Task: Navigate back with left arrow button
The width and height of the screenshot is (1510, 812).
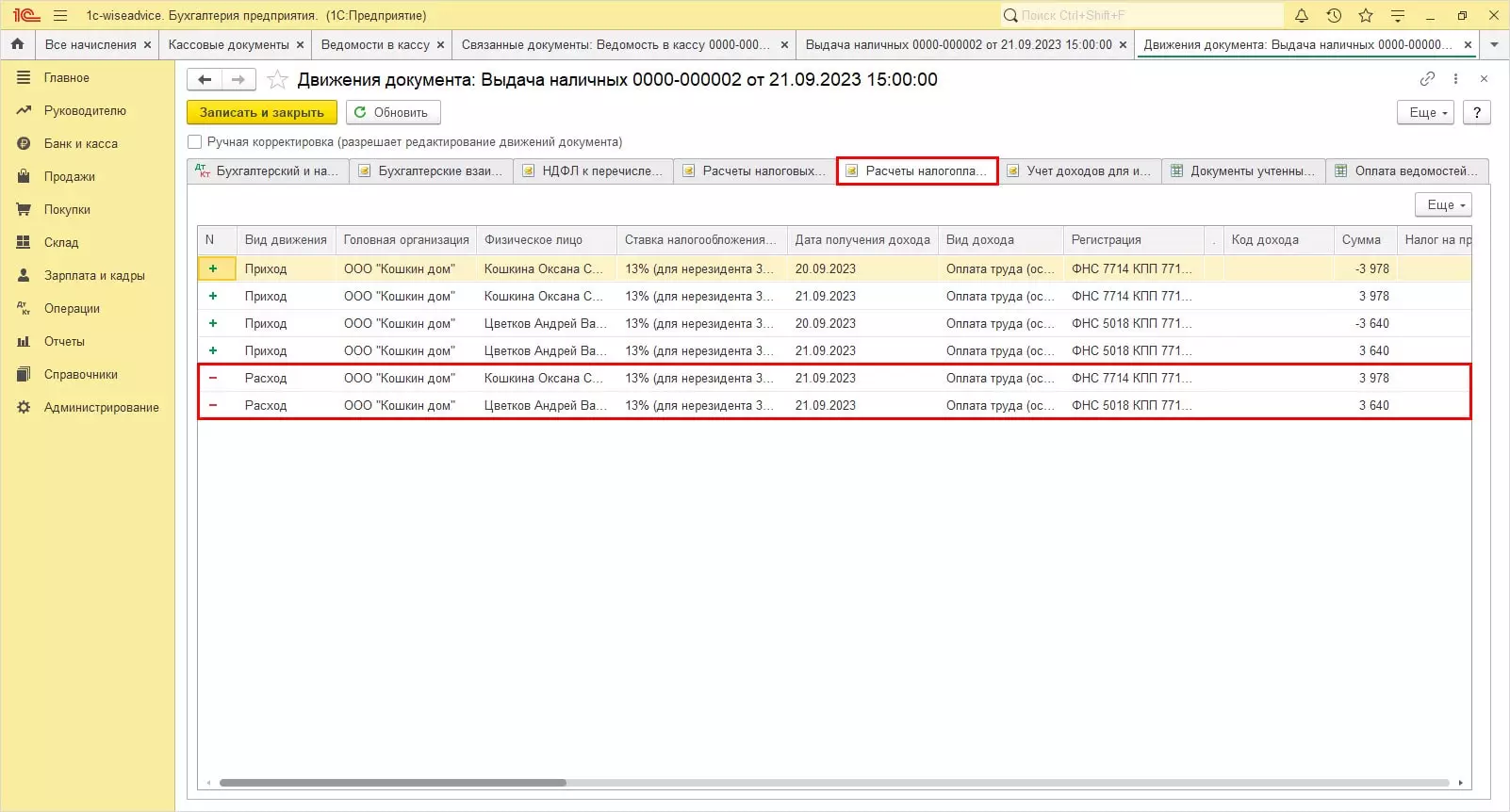Action: point(205,80)
